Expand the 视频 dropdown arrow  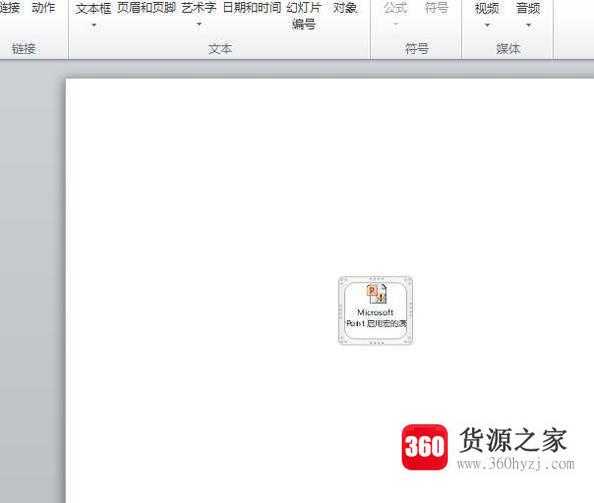pos(487,26)
